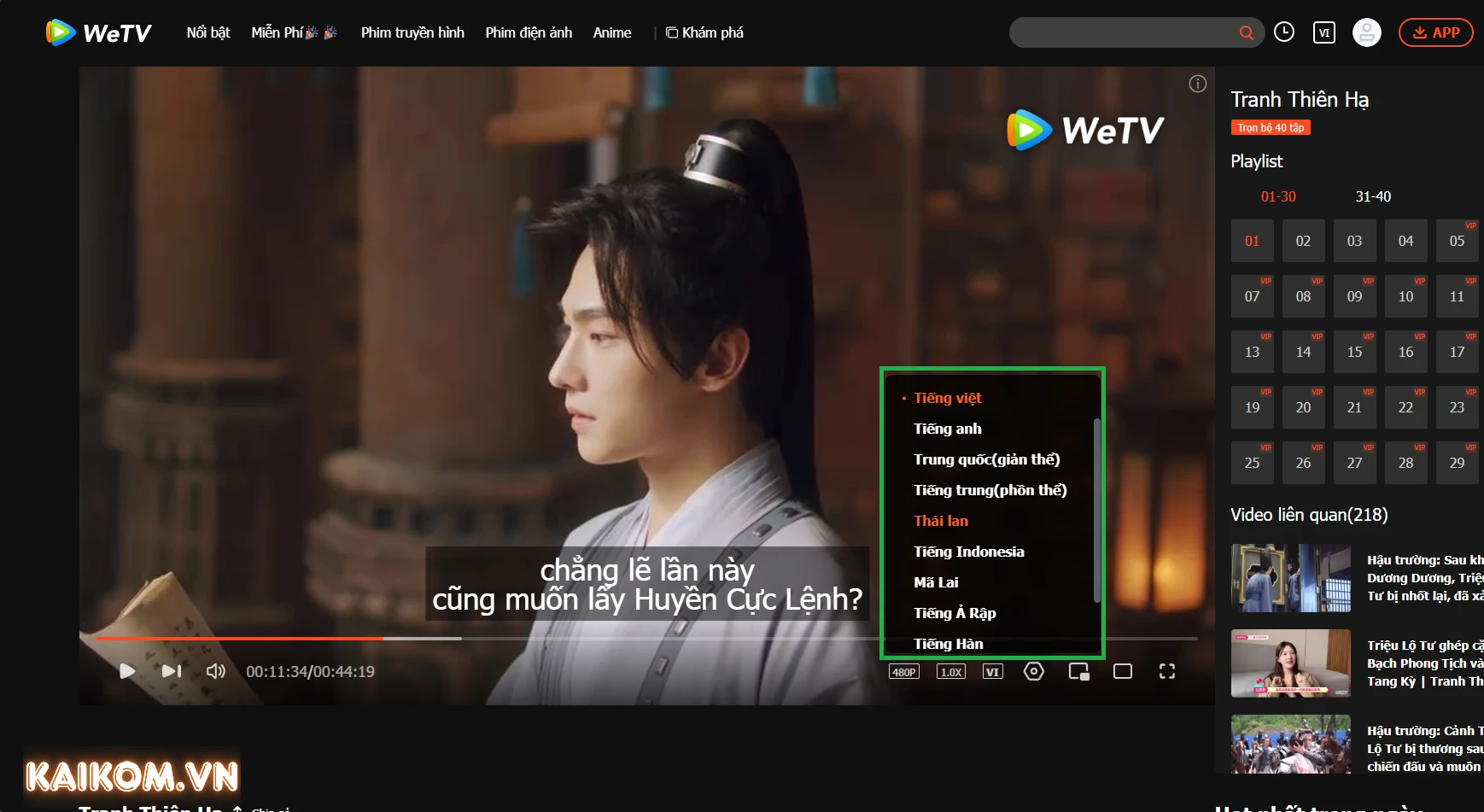Screen dimensions: 1484x812
Task: Seek on the video progress bar
Action: (647, 638)
